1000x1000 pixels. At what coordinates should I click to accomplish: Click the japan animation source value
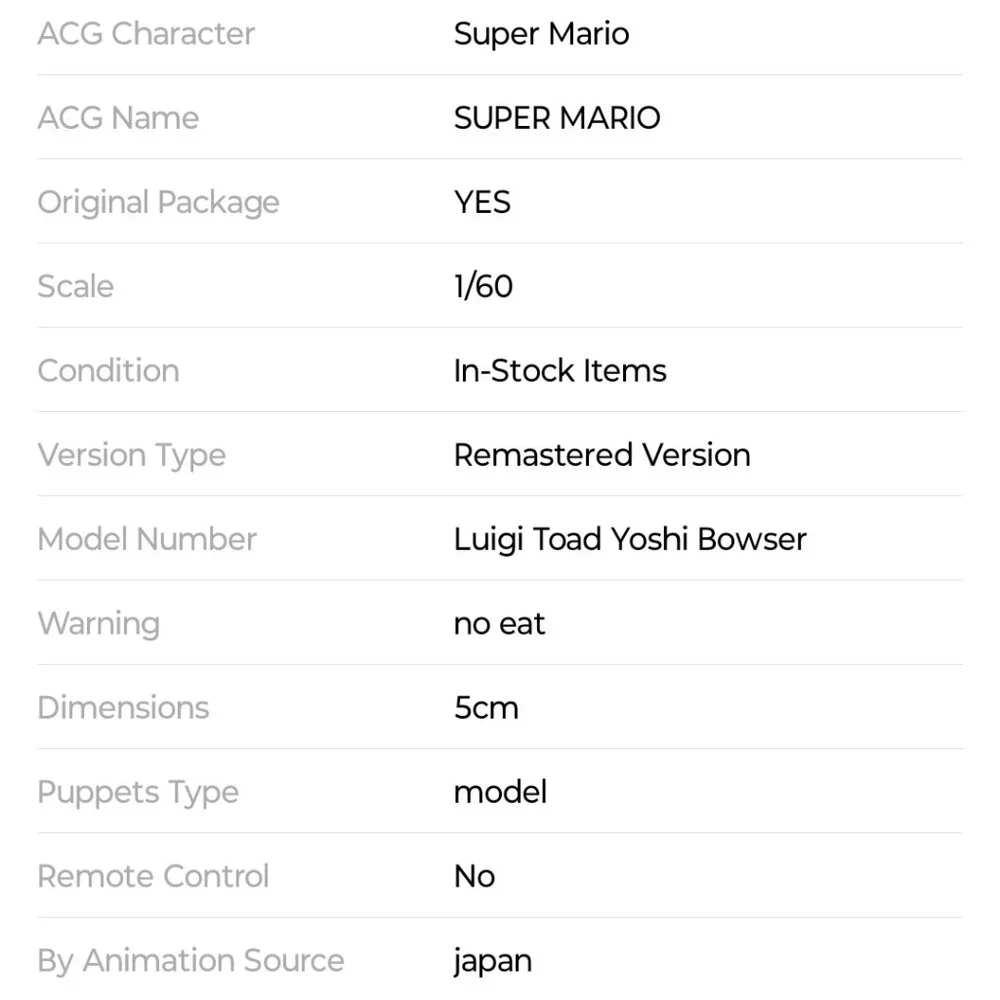coord(492,962)
